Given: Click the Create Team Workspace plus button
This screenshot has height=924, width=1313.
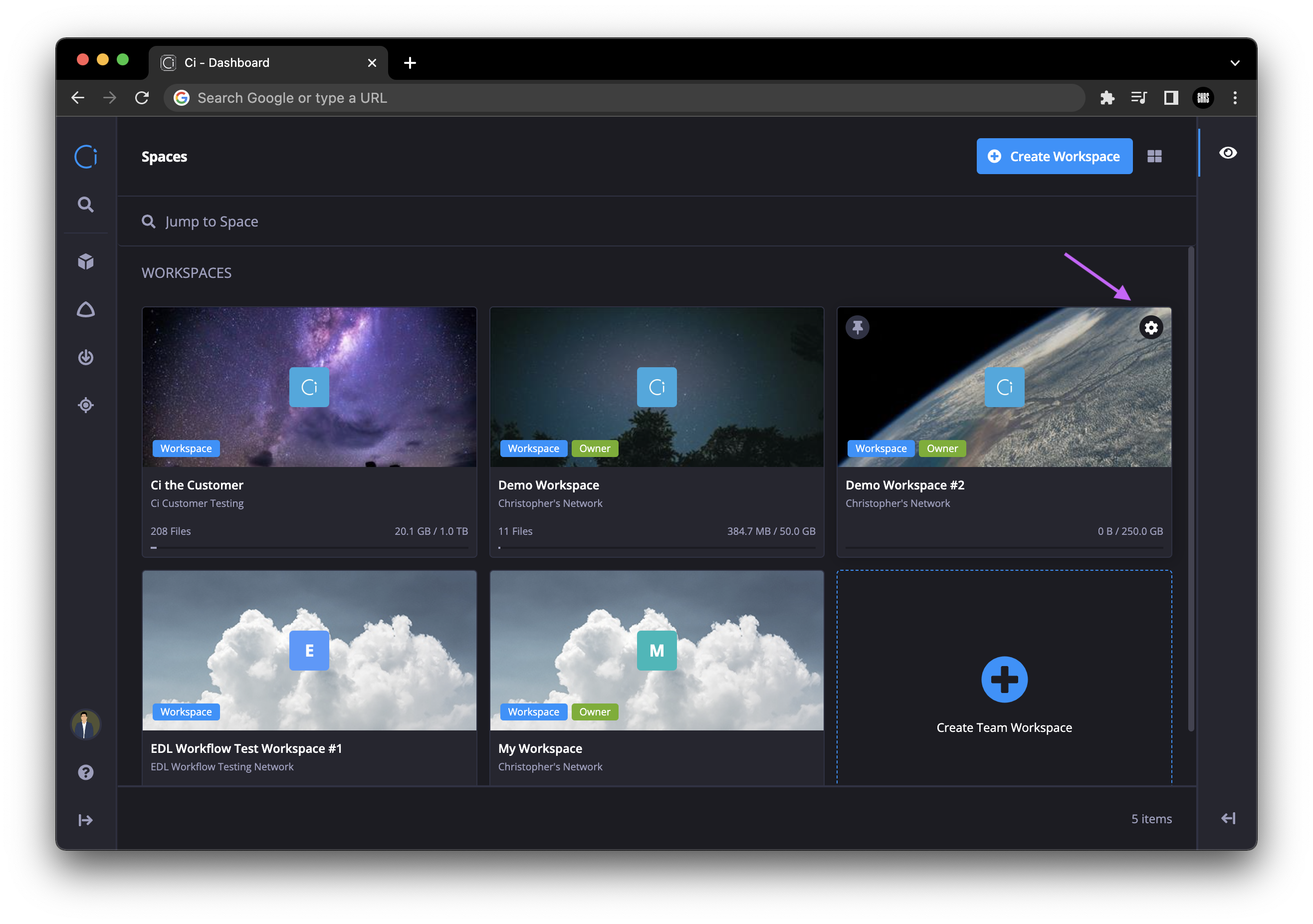Looking at the screenshot, I should [x=1004, y=679].
